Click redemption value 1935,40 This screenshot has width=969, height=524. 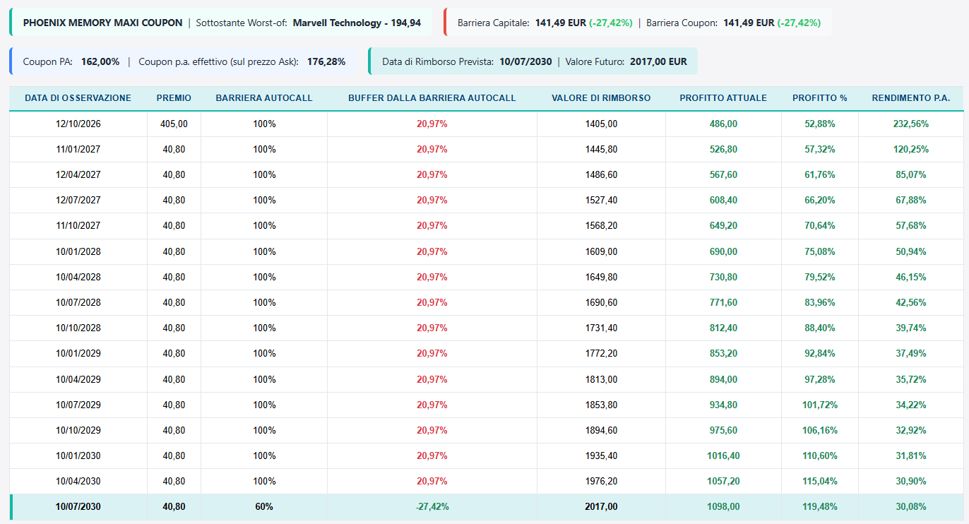[x=601, y=455]
